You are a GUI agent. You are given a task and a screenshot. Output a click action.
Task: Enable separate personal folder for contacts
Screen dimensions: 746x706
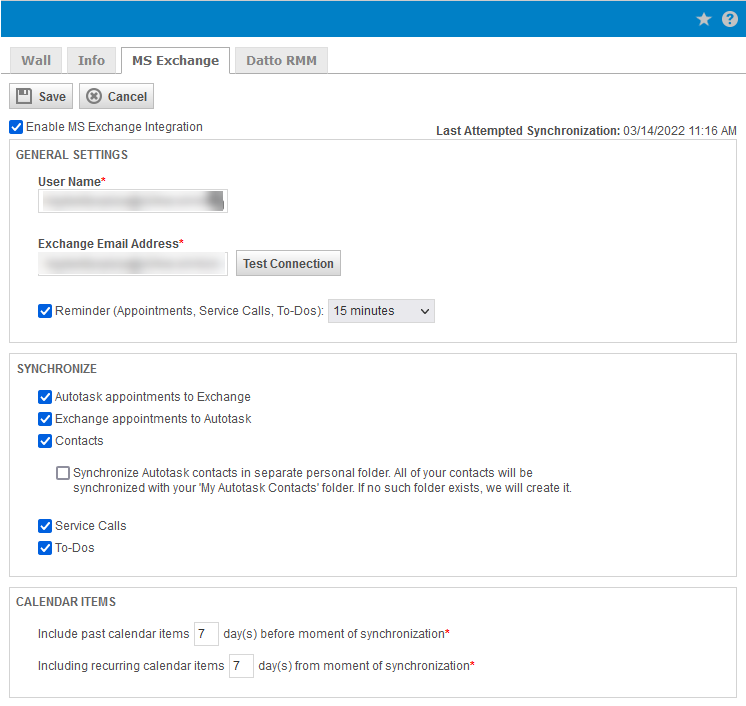(x=63, y=473)
